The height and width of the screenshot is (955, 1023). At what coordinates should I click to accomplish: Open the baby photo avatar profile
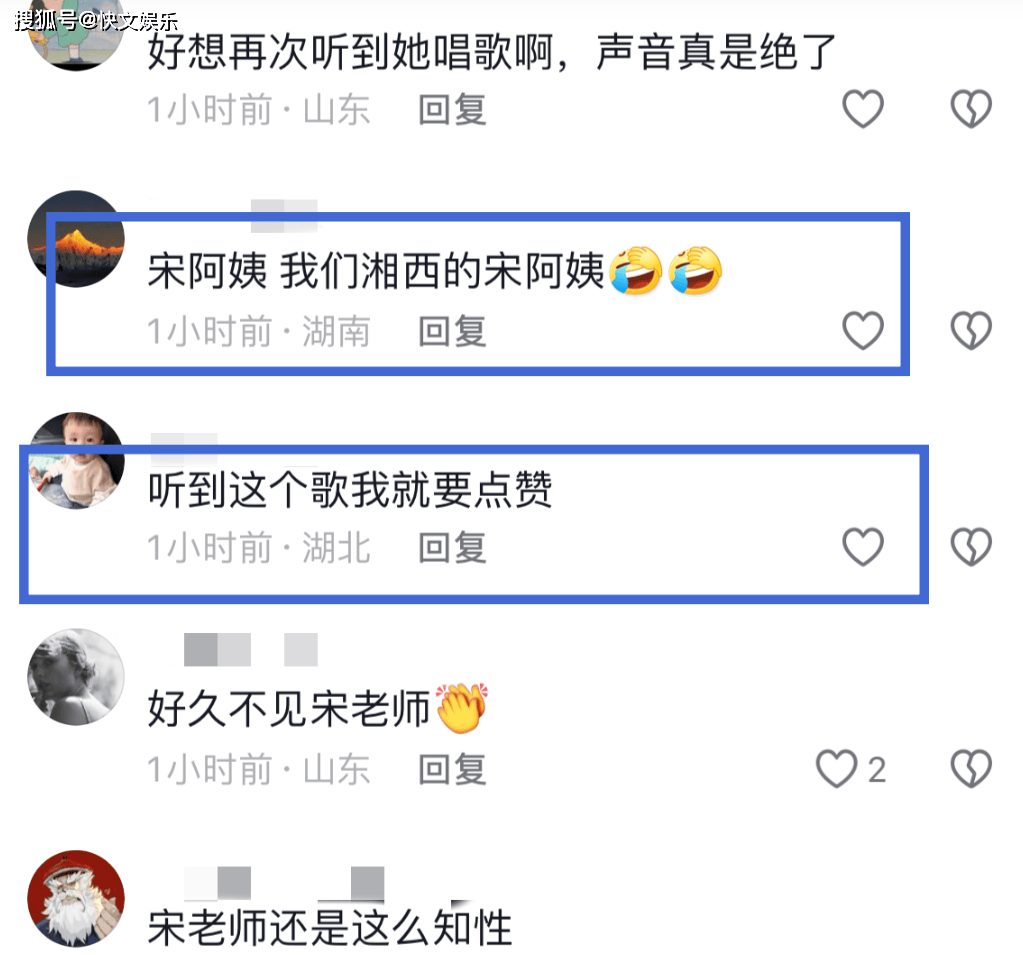click(76, 461)
